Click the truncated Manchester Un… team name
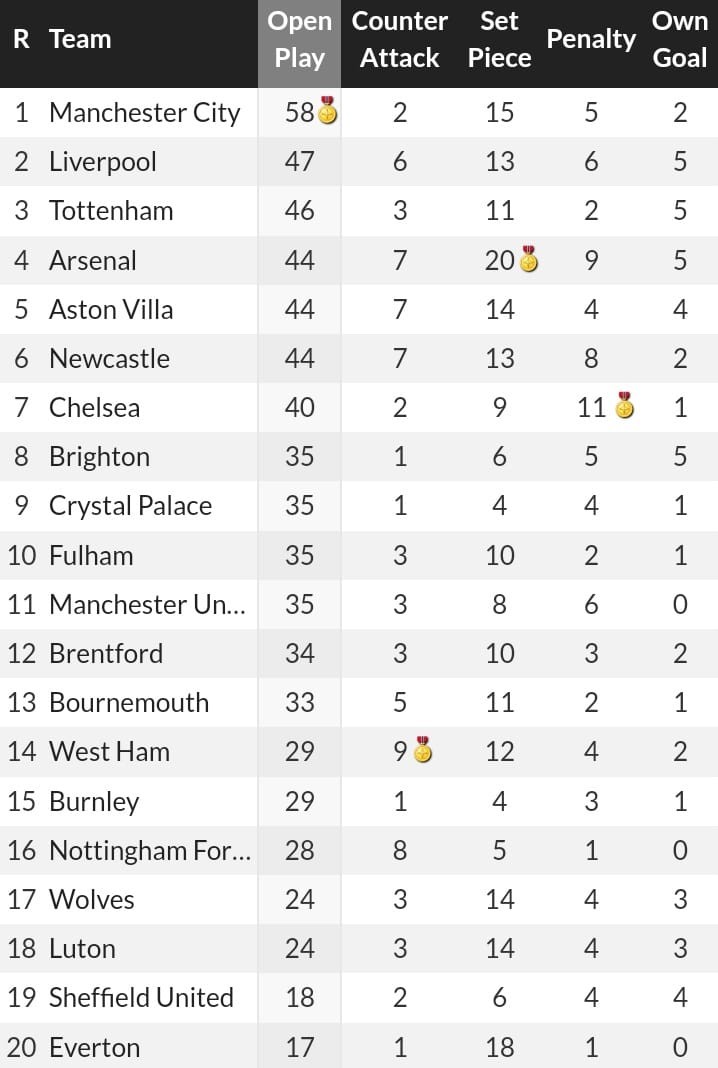Viewport: 718px width, 1068px height. click(x=146, y=604)
